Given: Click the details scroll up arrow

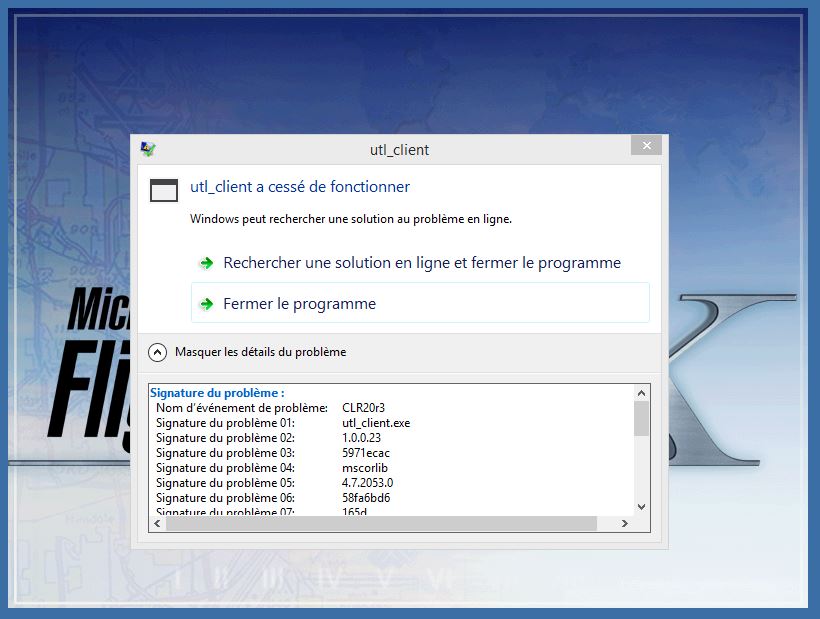Looking at the screenshot, I should [642, 393].
